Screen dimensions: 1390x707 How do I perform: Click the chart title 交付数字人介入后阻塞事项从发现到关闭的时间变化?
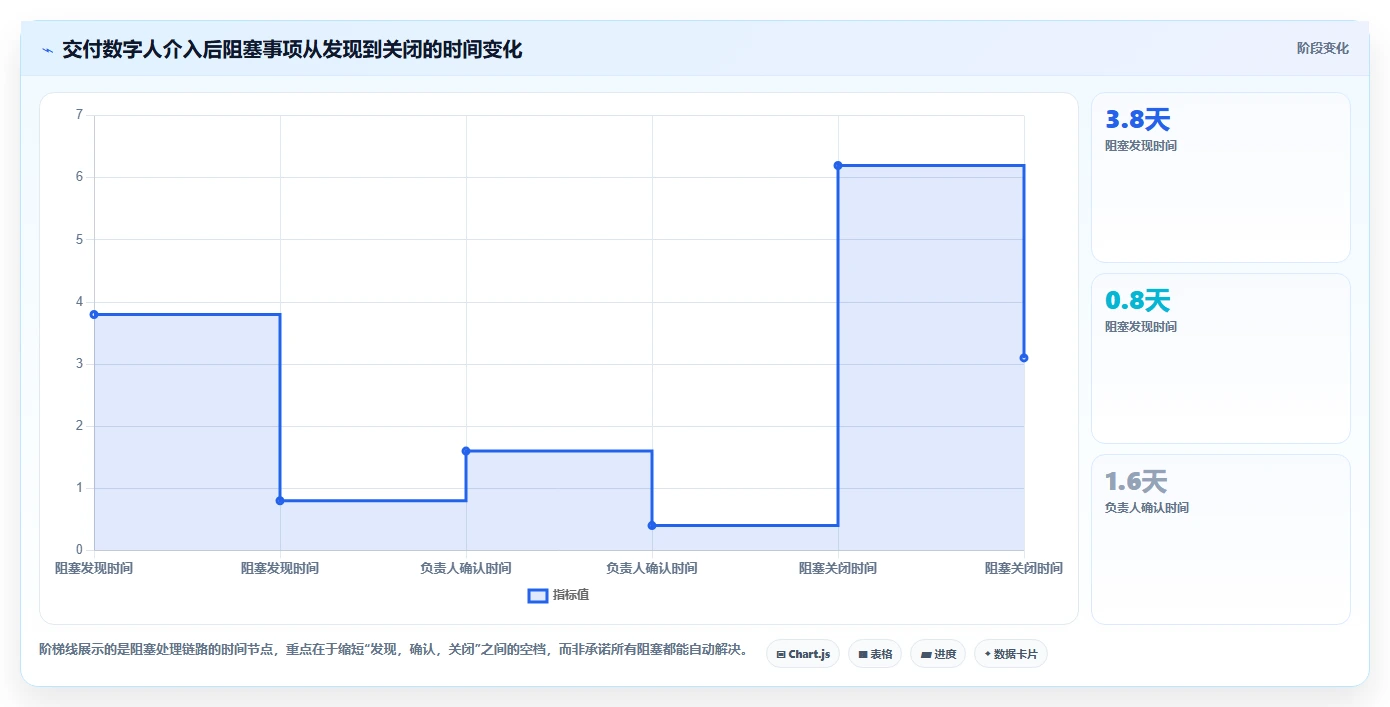(x=292, y=49)
